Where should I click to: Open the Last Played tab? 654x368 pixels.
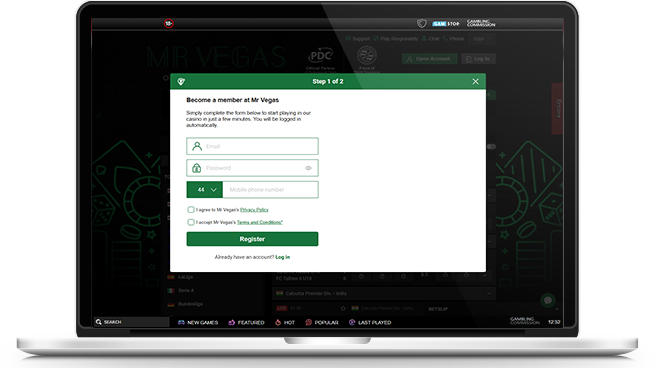point(370,323)
